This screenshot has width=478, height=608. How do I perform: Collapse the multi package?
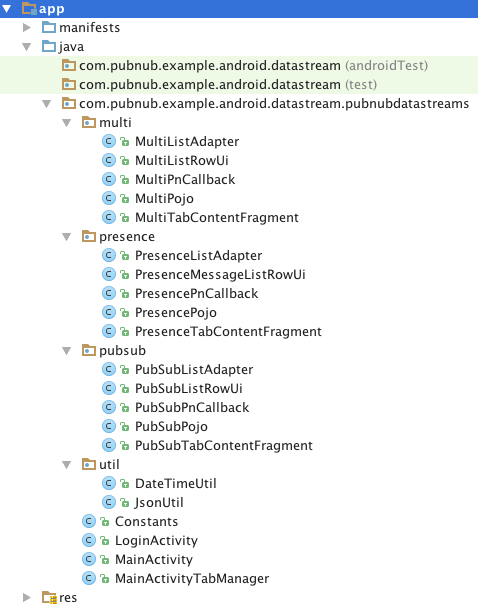[67, 123]
